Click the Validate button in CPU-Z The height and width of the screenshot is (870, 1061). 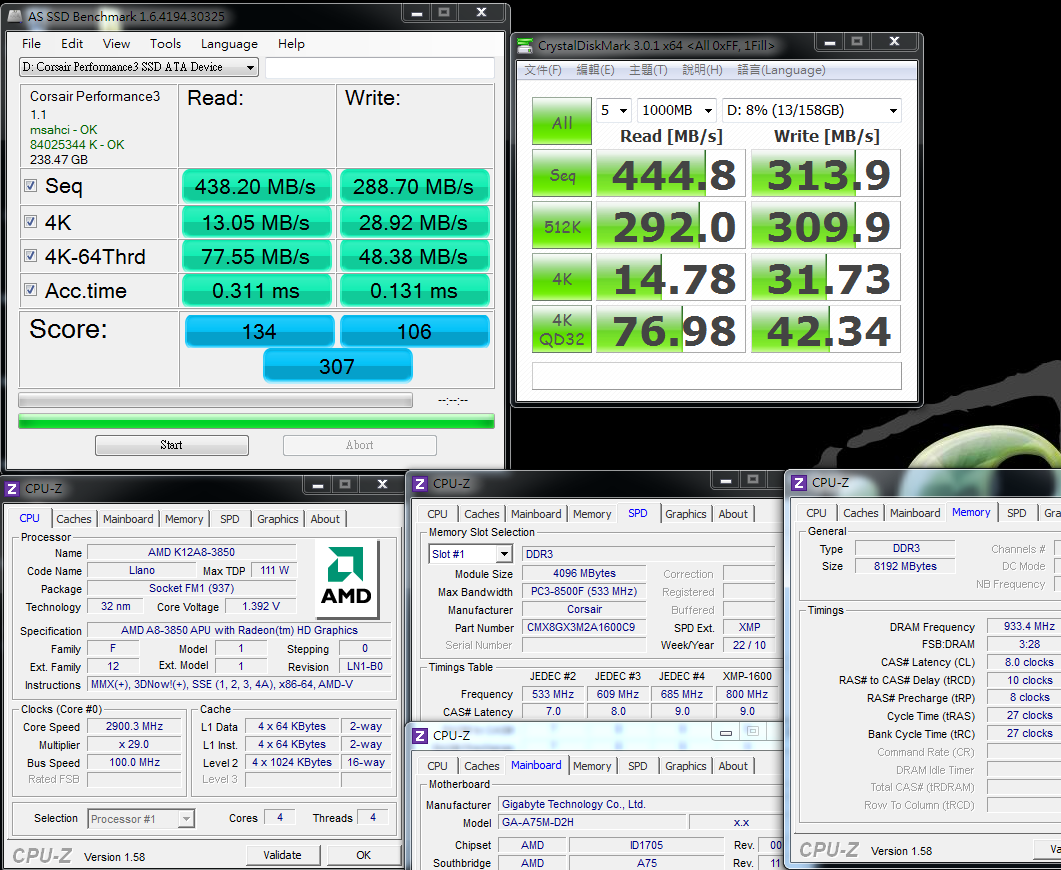(x=282, y=855)
